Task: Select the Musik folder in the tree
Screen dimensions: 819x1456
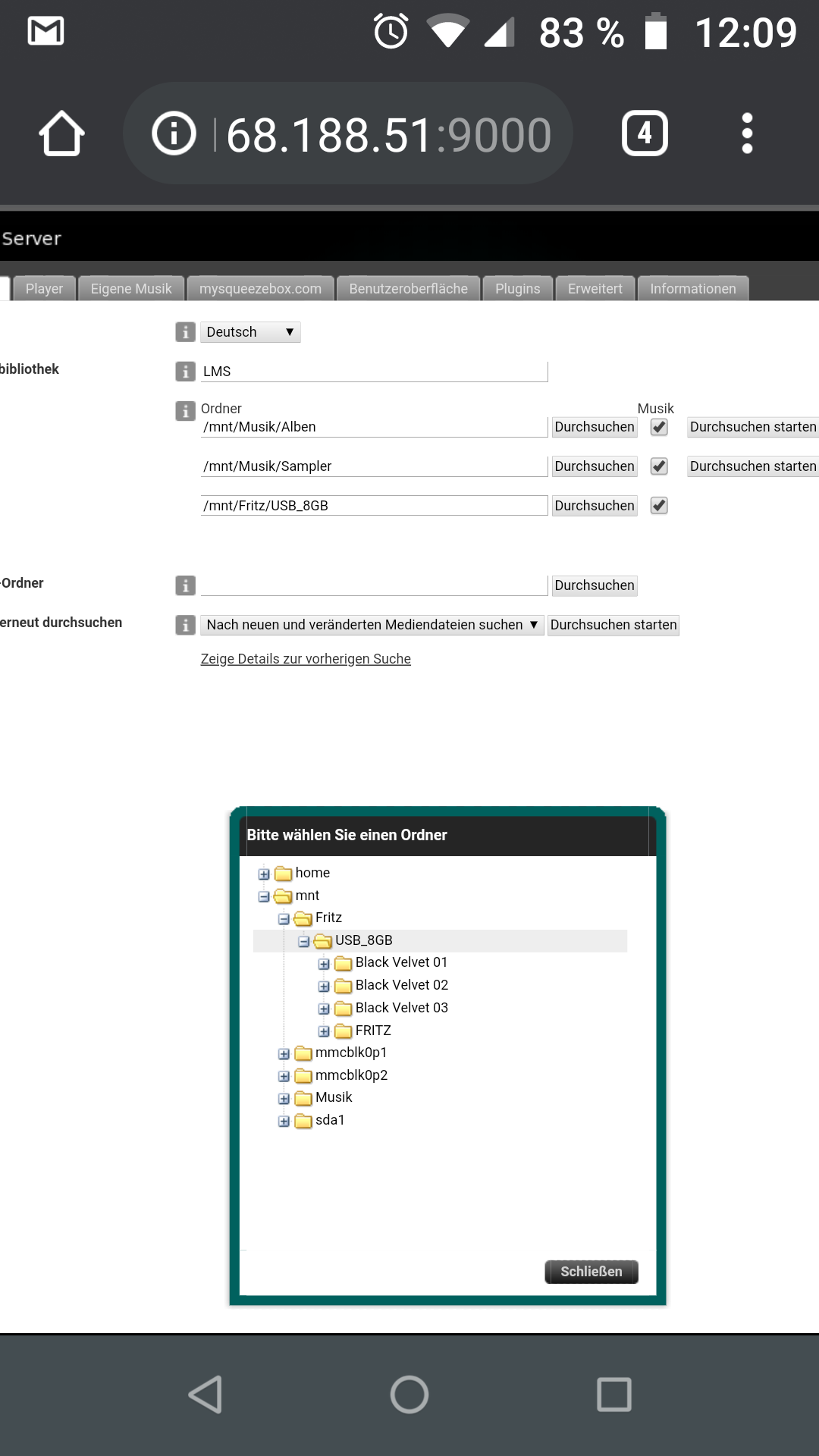Action: pyautogui.click(x=334, y=1097)
